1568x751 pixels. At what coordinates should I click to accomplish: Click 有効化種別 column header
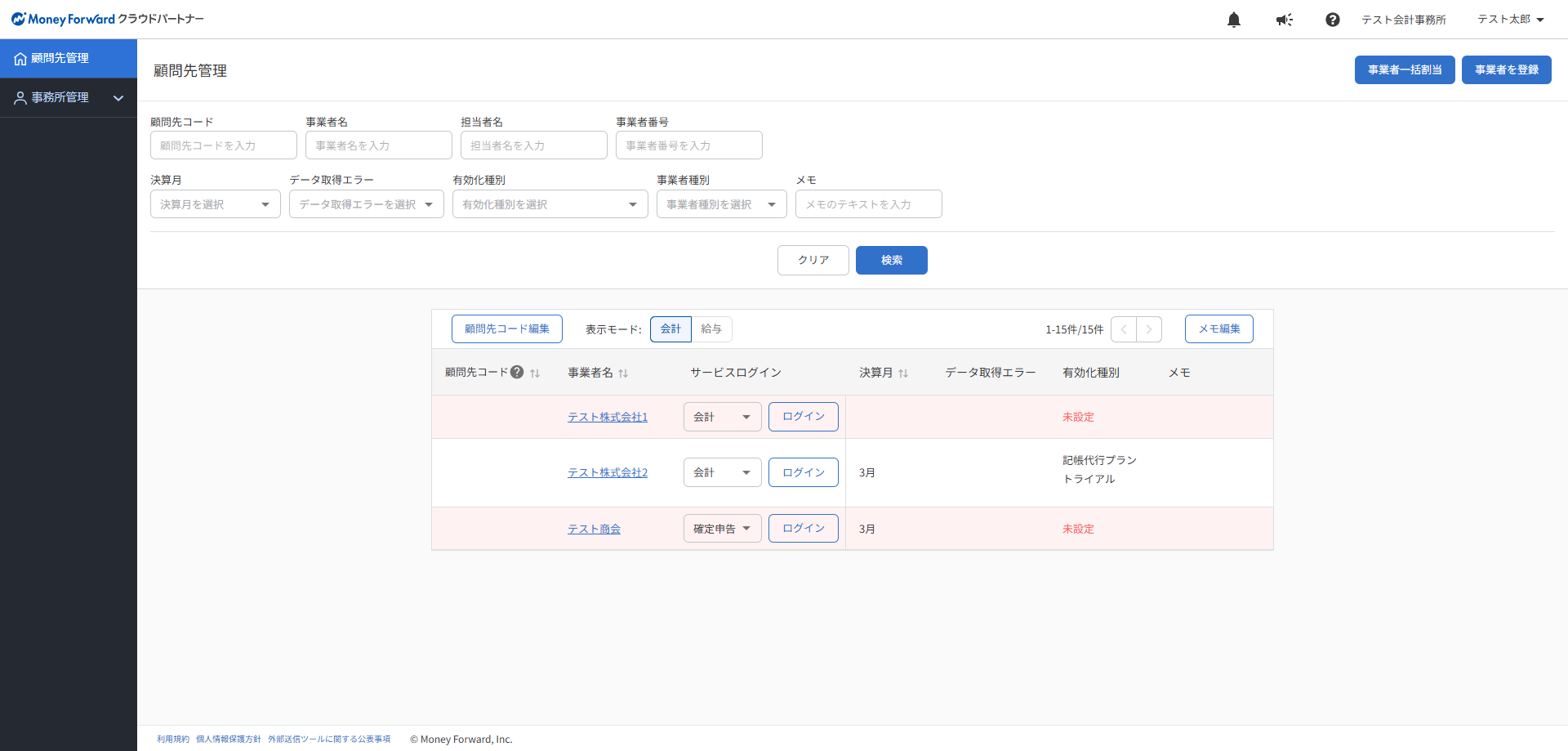1091,373
